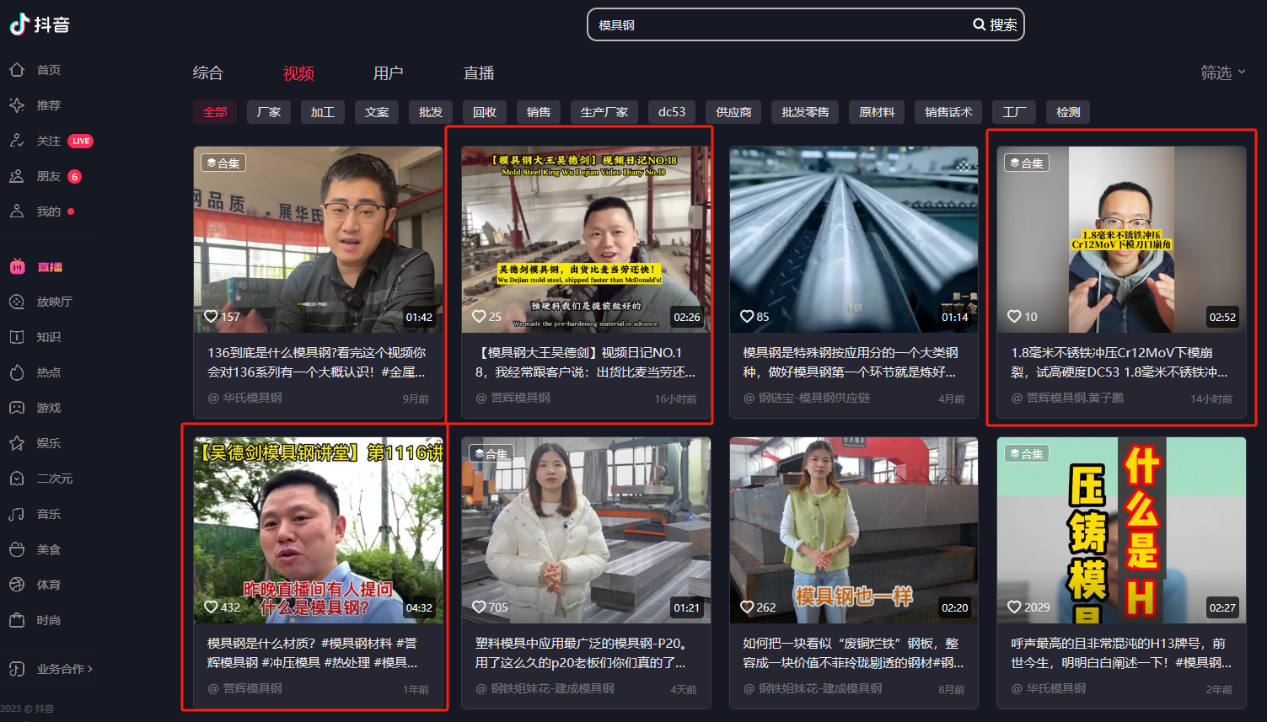Viewport: 1267px width, 722px height.
Task: Click 合集 badge on 压铸模 video
Action: pos(1027,453)
